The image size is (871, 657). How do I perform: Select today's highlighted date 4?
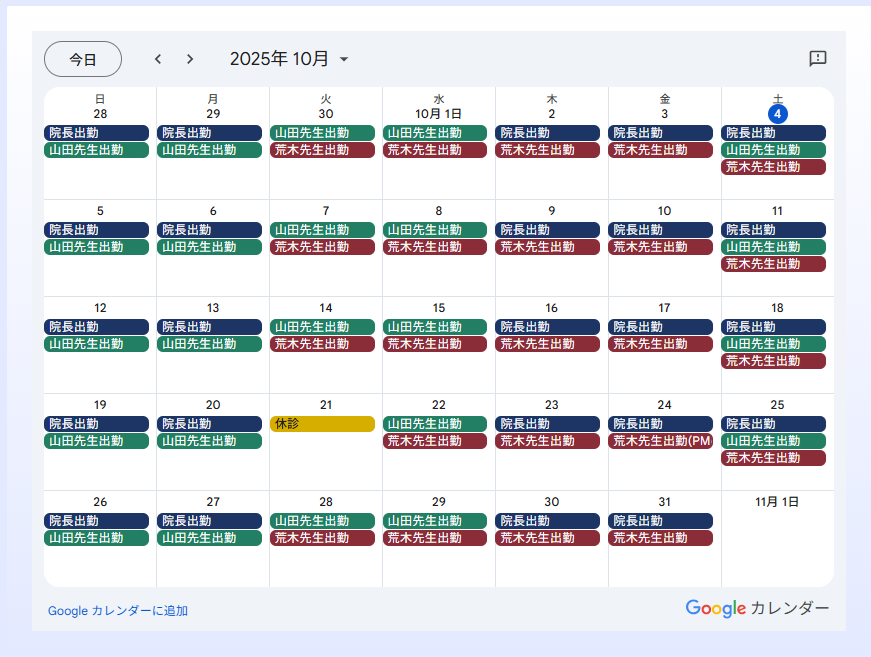[777, 114]
